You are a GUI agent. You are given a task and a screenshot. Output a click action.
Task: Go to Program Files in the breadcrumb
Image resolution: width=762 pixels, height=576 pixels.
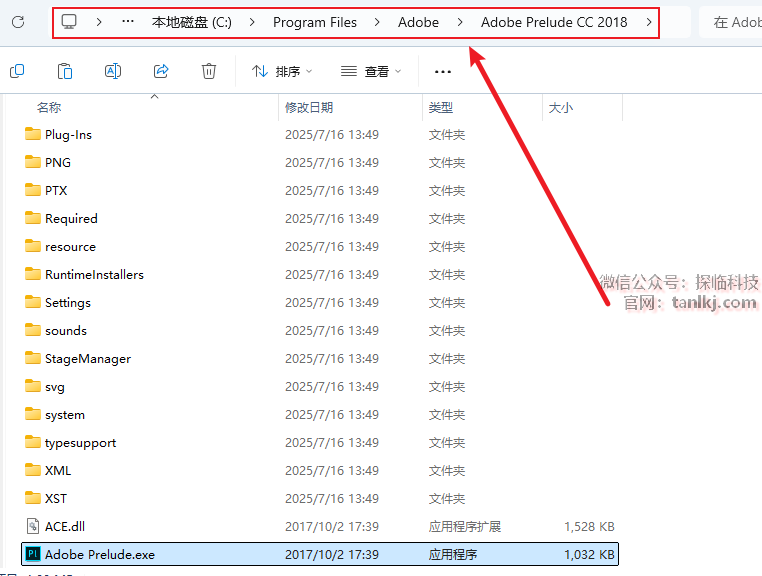(314, 22)
